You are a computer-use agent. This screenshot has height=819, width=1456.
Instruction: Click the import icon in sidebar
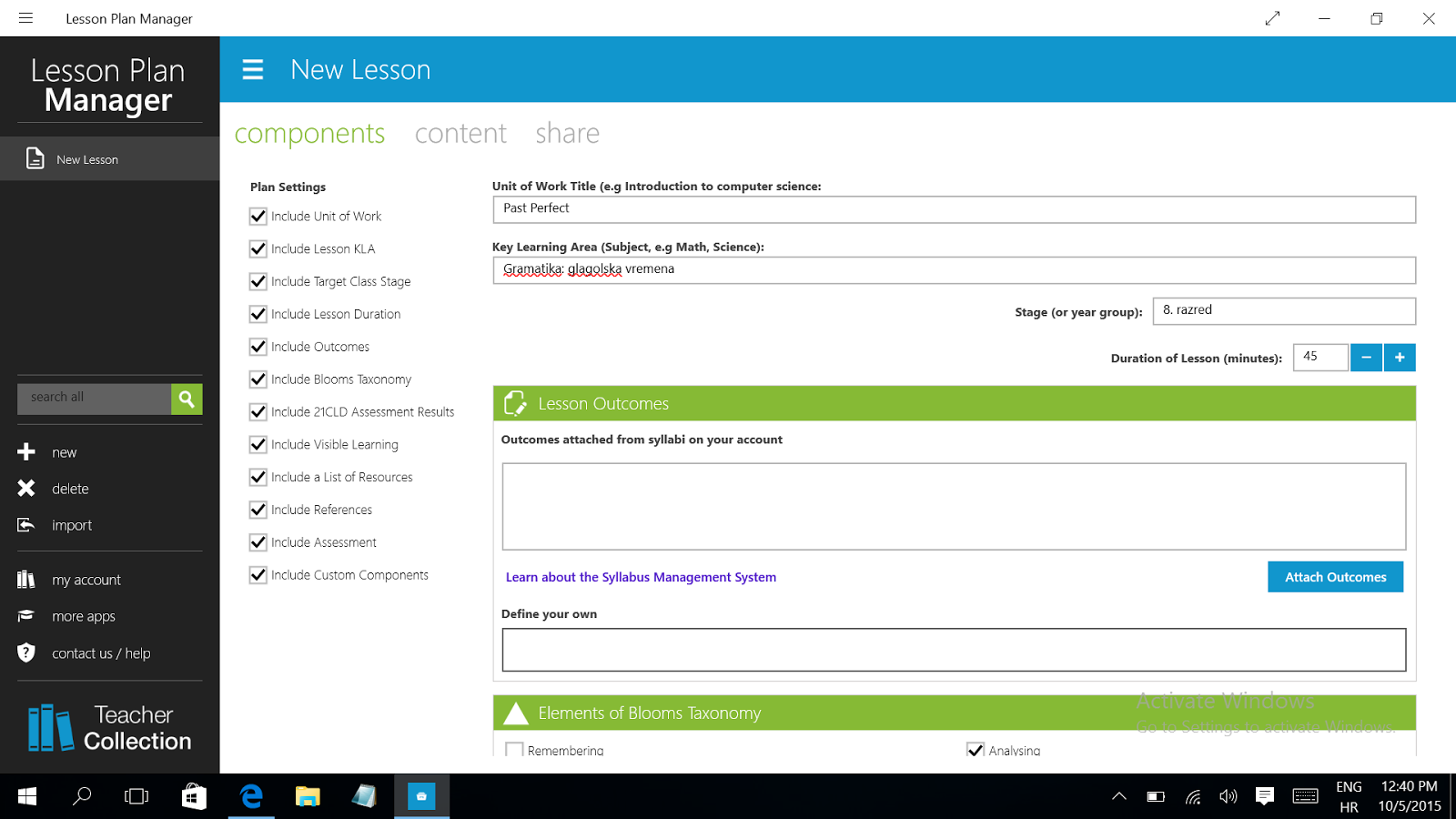[x=26, y=525]
